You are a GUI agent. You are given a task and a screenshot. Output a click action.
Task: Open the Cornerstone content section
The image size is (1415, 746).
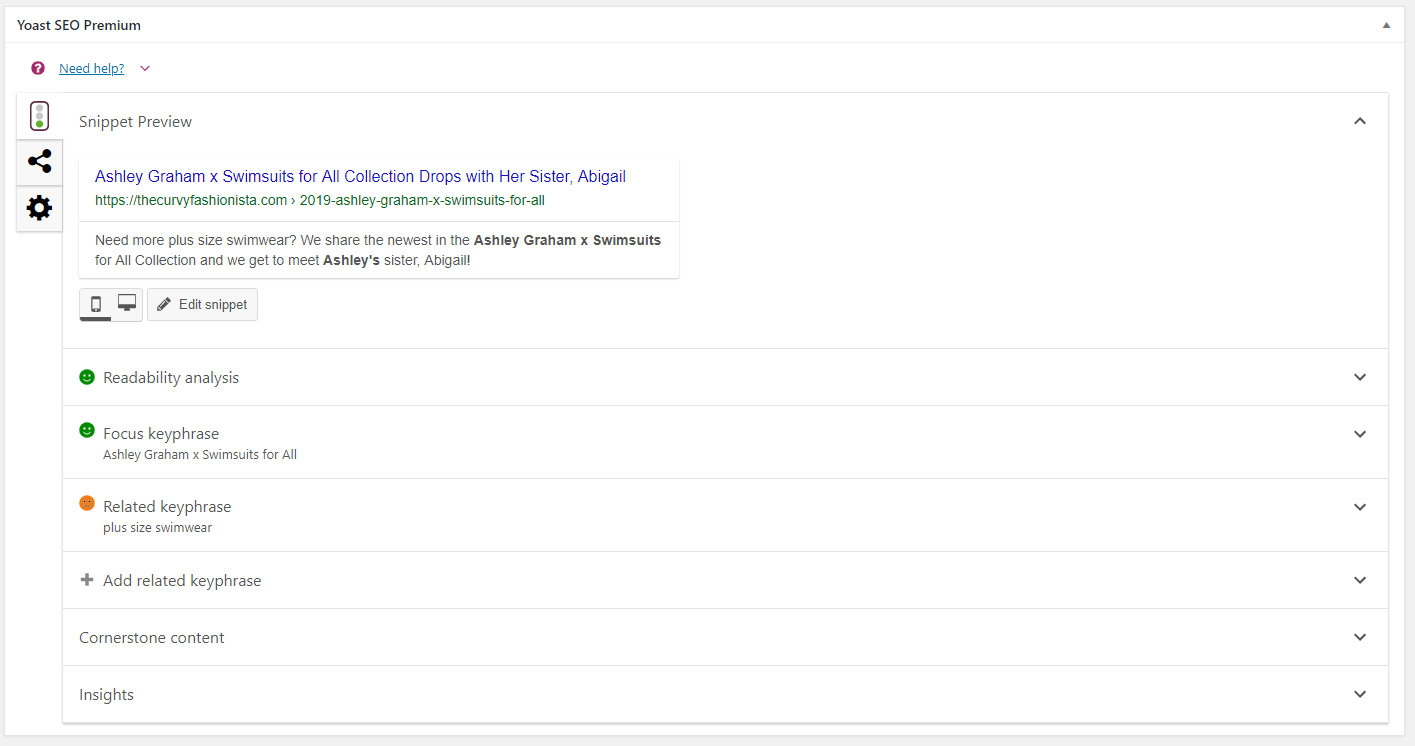152,638
